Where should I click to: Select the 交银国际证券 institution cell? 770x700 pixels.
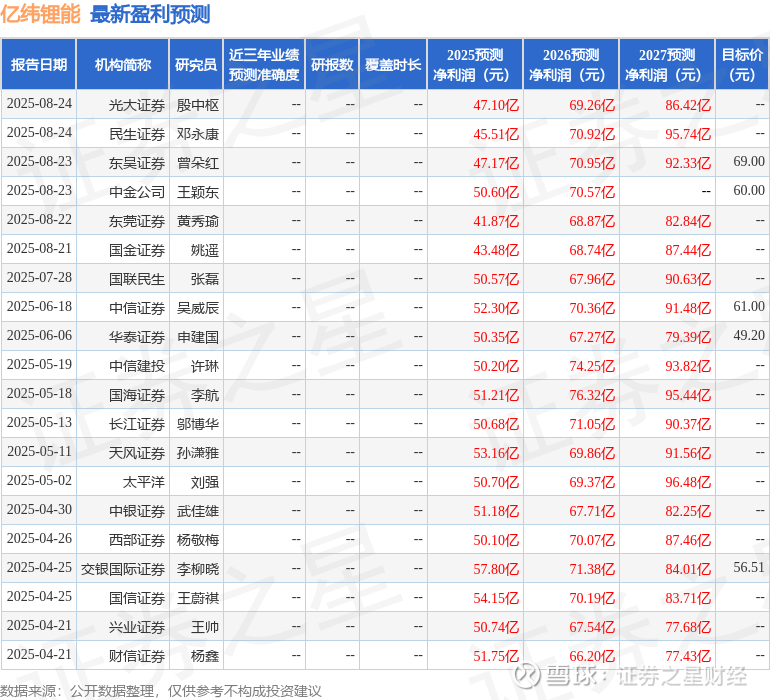click(x=123, y=569)
